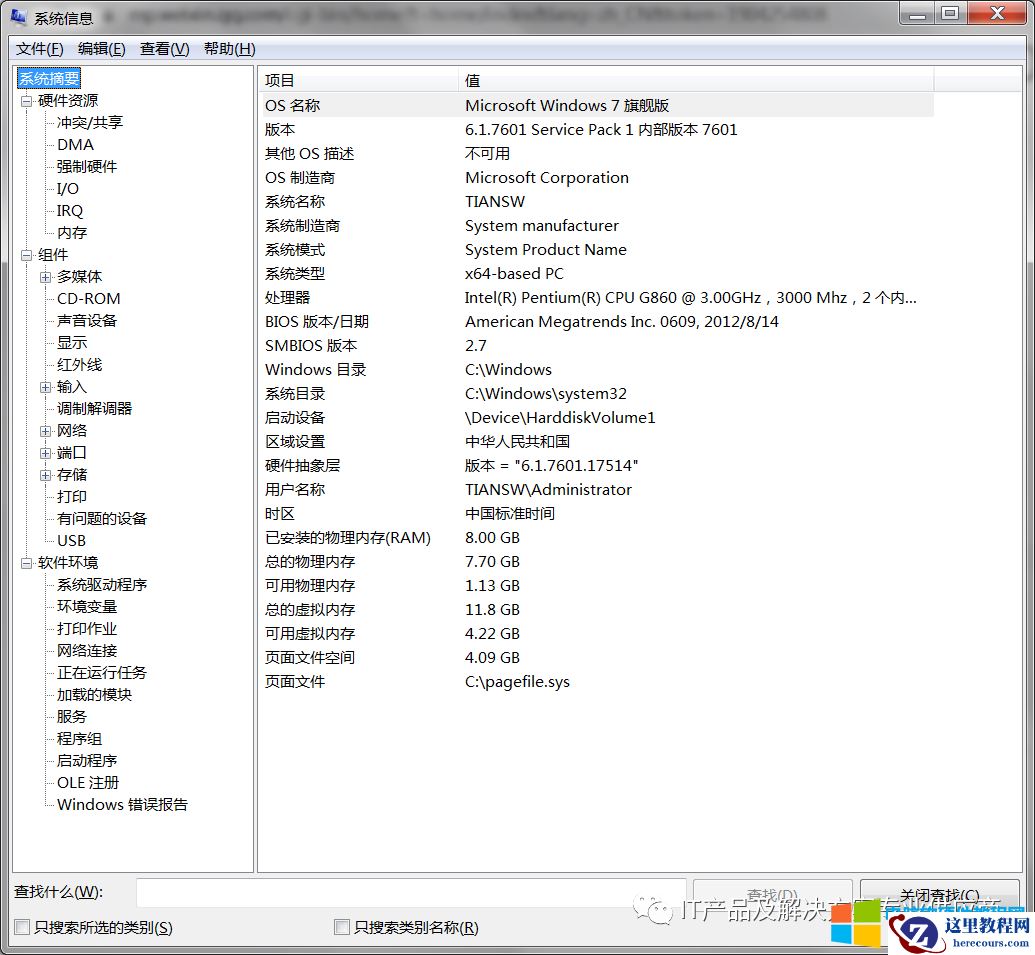Select the OS 名称 row

click(597, 106)
